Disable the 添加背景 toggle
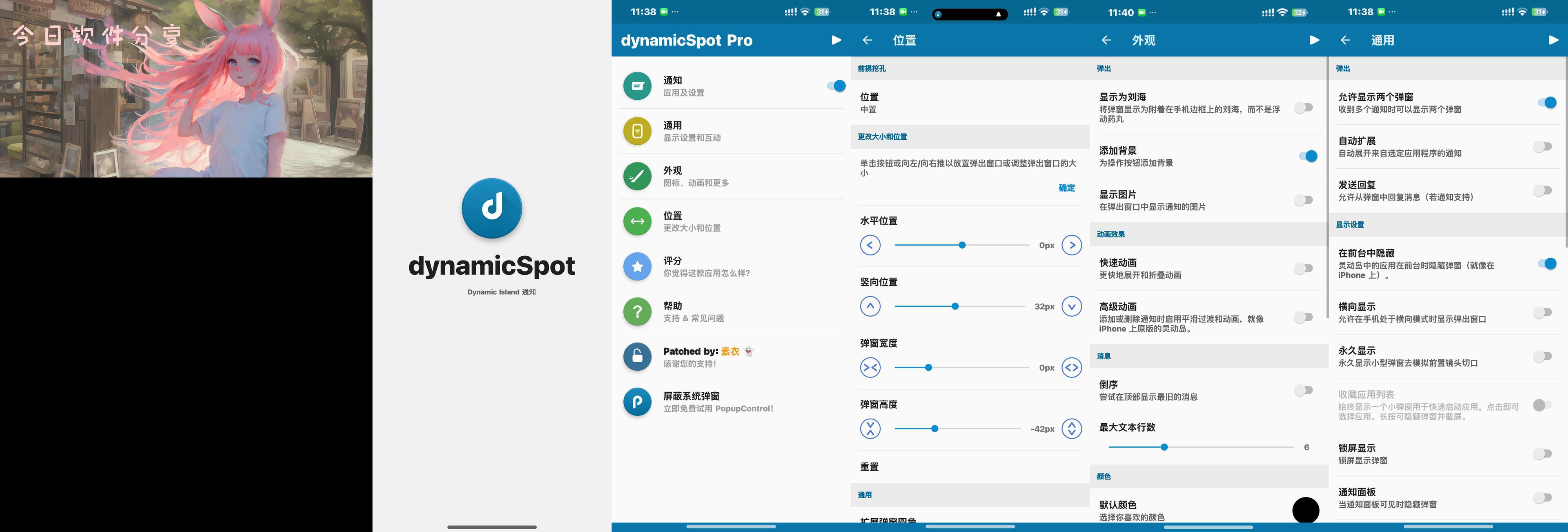This screenshot has width=1568, height=532. [x=1307, y=157]
